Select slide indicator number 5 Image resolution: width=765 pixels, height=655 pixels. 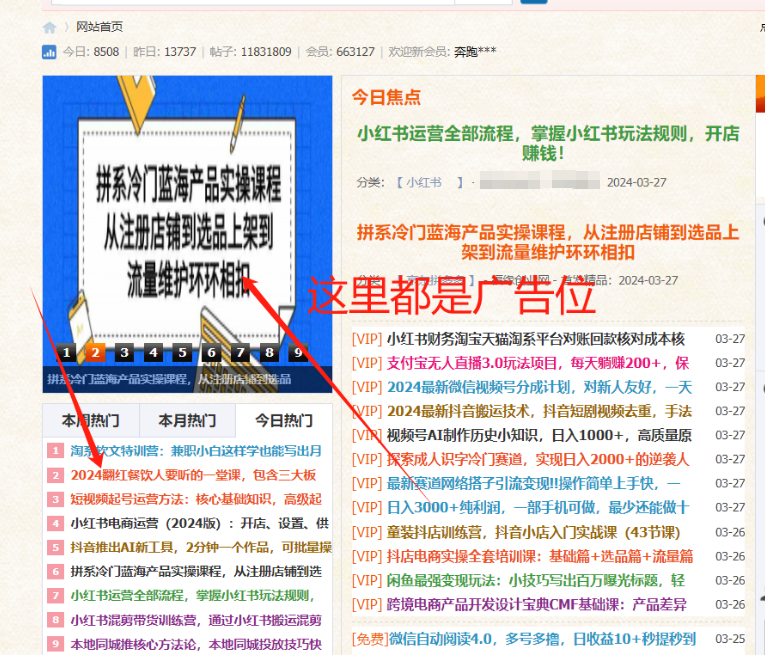coord(182,352)
